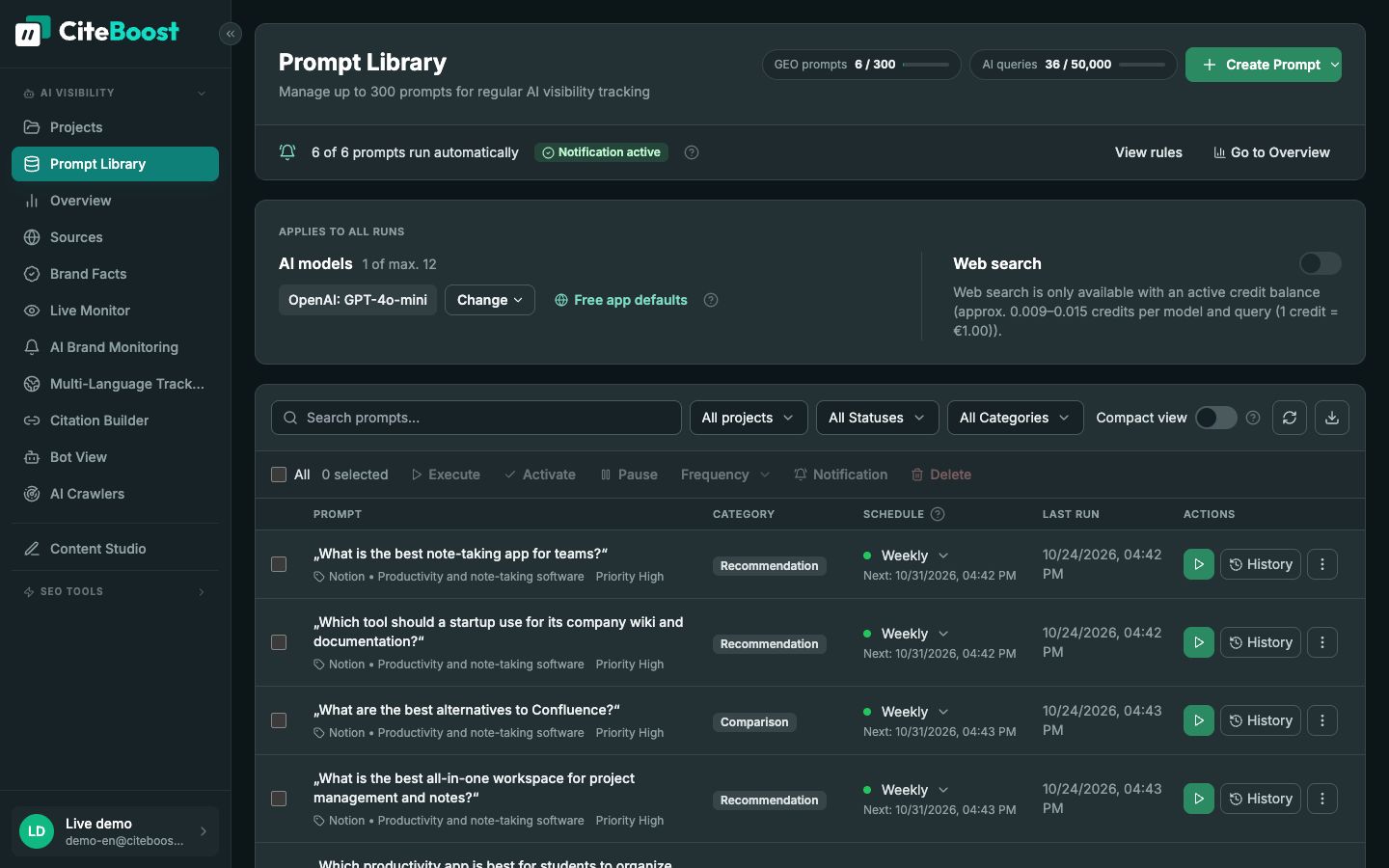
Task: Collapse the sidebar with the double-chevron button
Action: [231, 34]
